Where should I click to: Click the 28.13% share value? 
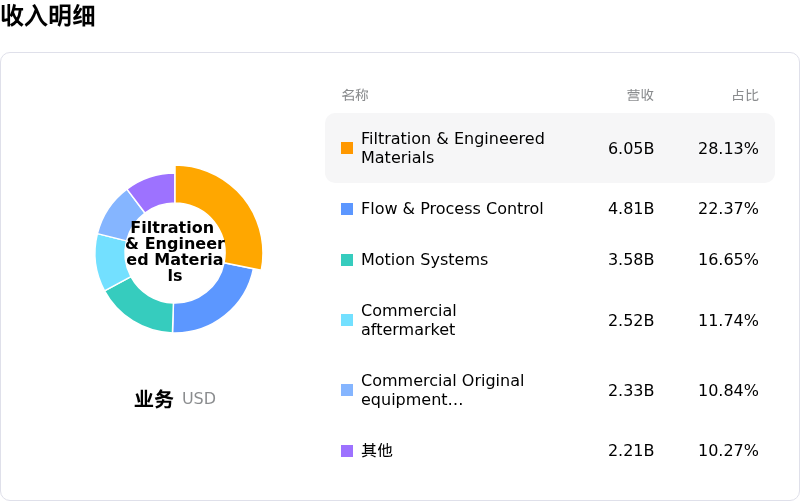(728, 148)
